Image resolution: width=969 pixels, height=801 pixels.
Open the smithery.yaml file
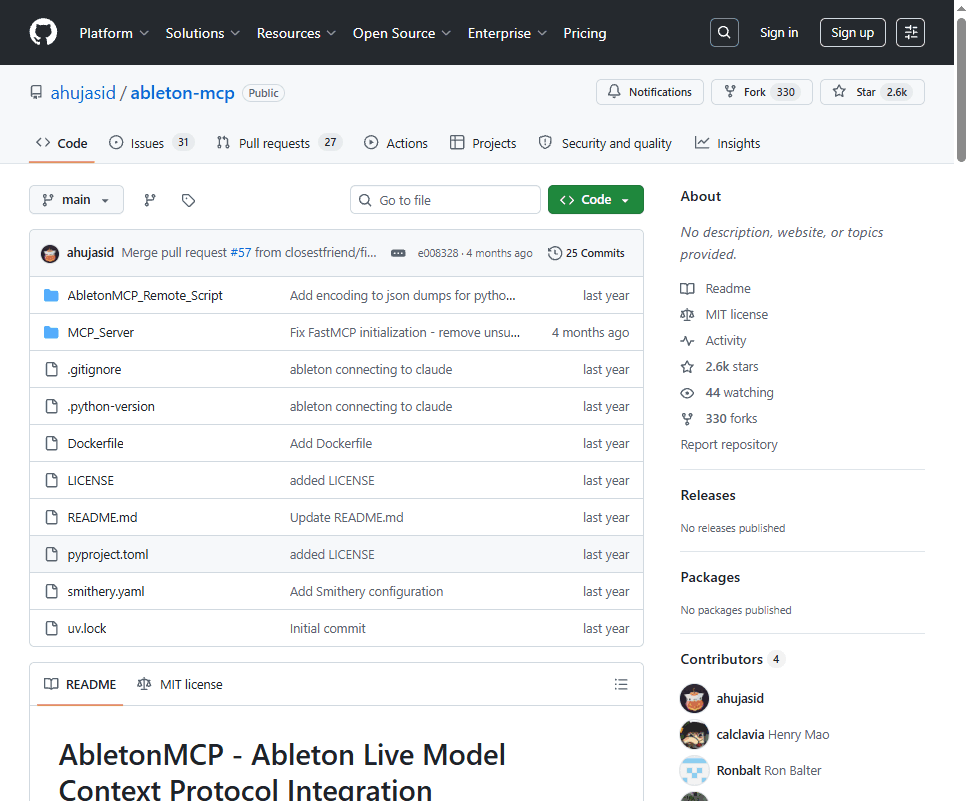(x=106, y=591)
